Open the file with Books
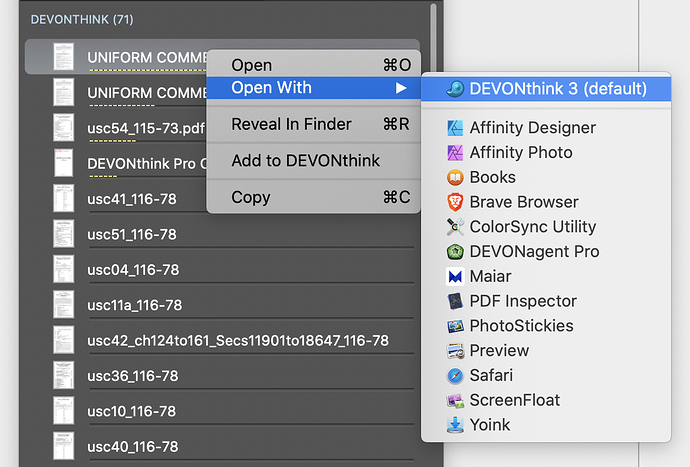The width and height of the screenshot is (690, 467). (x=546, y=177)
